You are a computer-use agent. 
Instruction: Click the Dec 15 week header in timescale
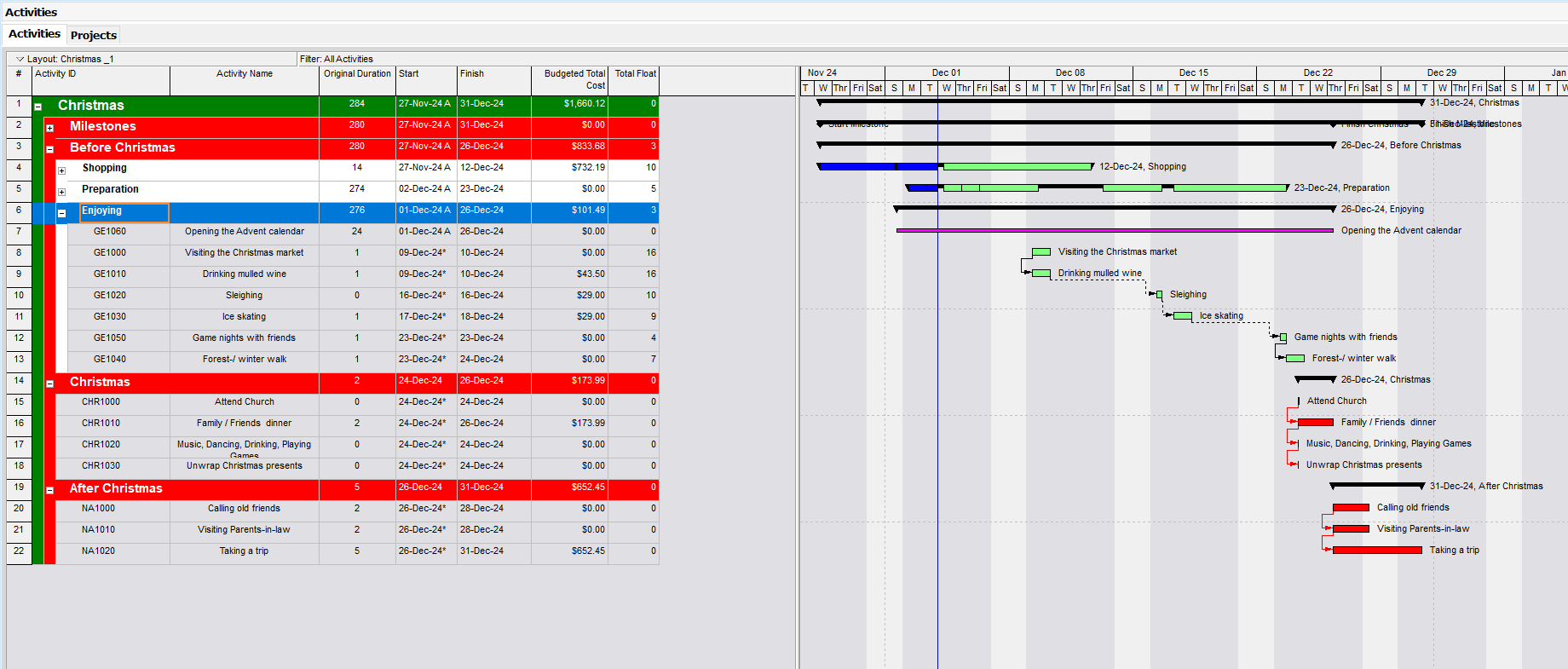[x=1193, y=72]
